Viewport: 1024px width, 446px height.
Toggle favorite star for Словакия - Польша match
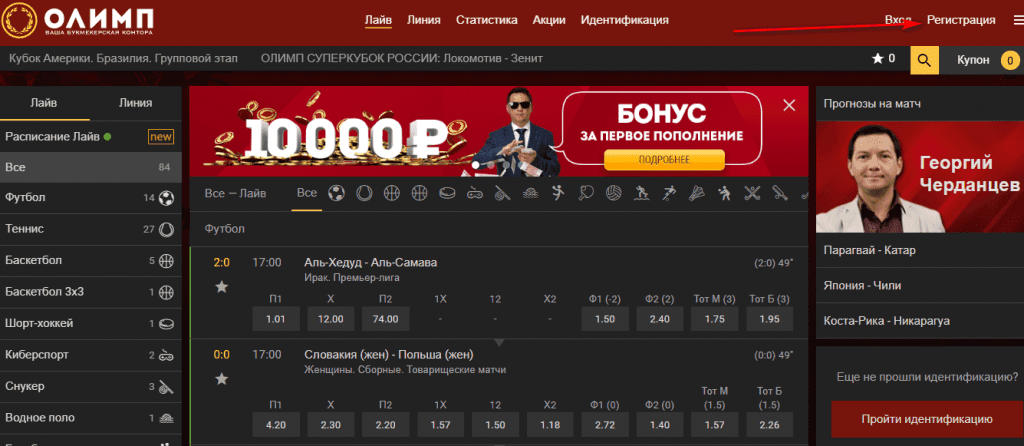pyautogui.click(x=222, y=379)
